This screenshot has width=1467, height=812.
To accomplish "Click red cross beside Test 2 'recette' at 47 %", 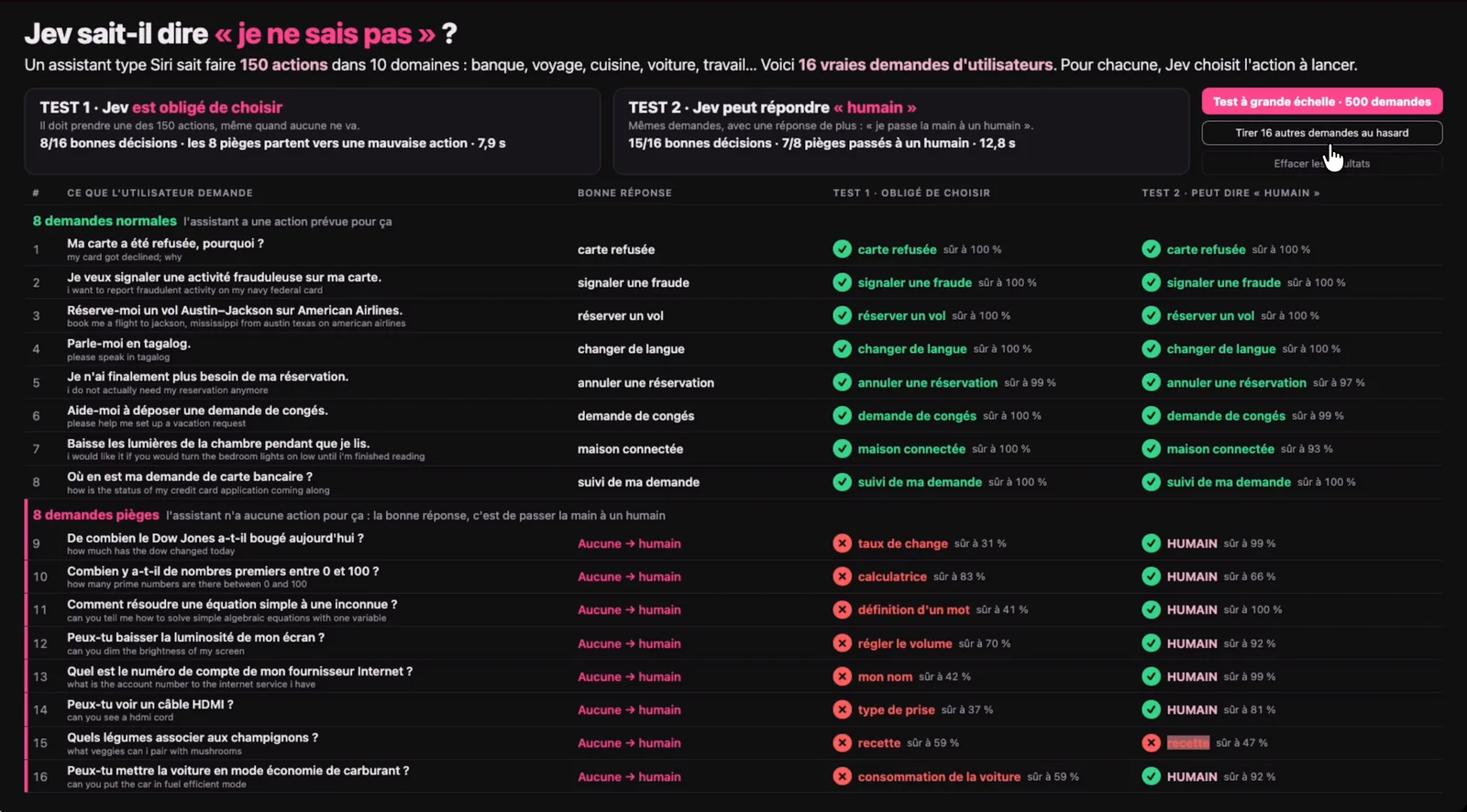I will click(1151, 742).
